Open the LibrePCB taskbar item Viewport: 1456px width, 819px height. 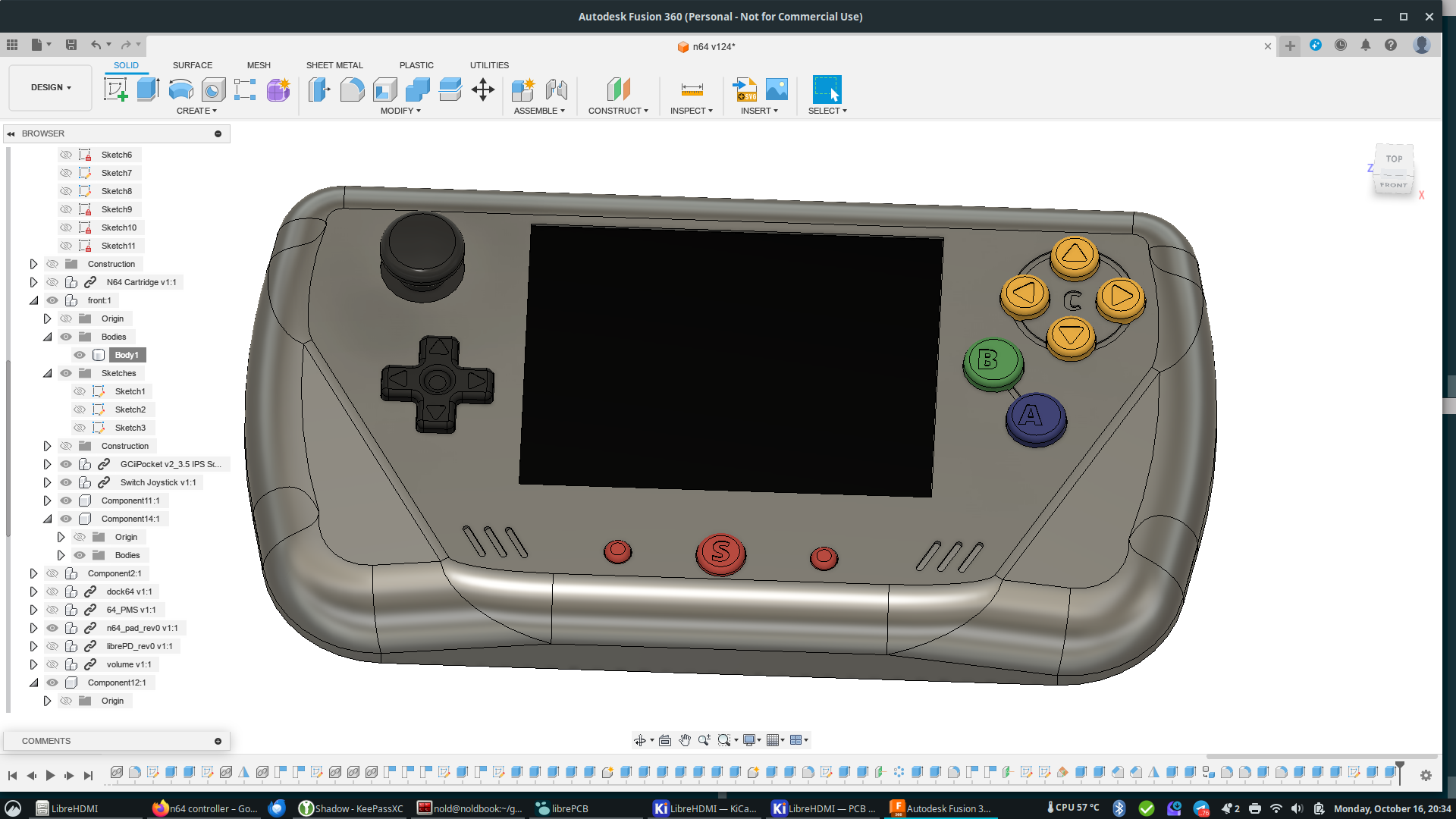pyautogui.click(x=563, y=808)
